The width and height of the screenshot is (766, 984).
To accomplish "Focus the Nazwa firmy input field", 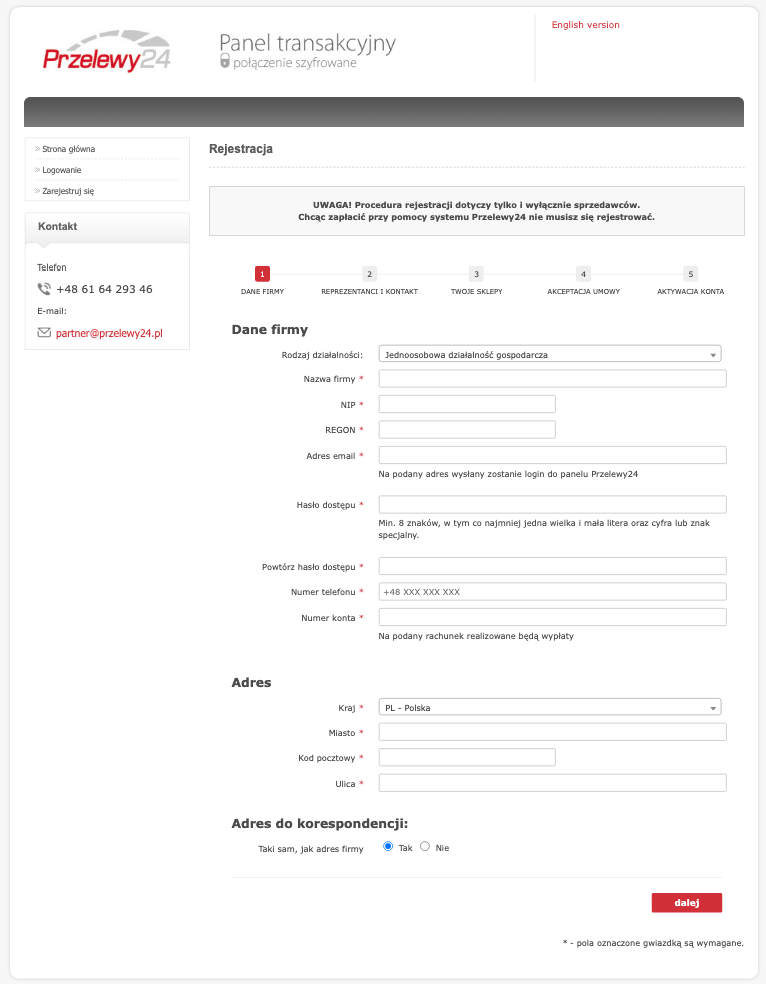I will pyautogui.click(x=552, y=378).
